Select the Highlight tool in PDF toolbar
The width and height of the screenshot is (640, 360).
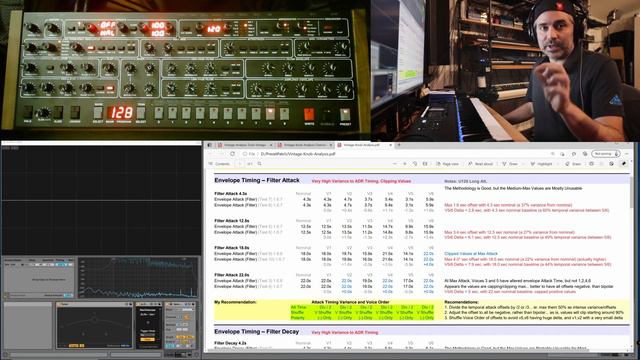pyautogui.click(x=541, y=164)
